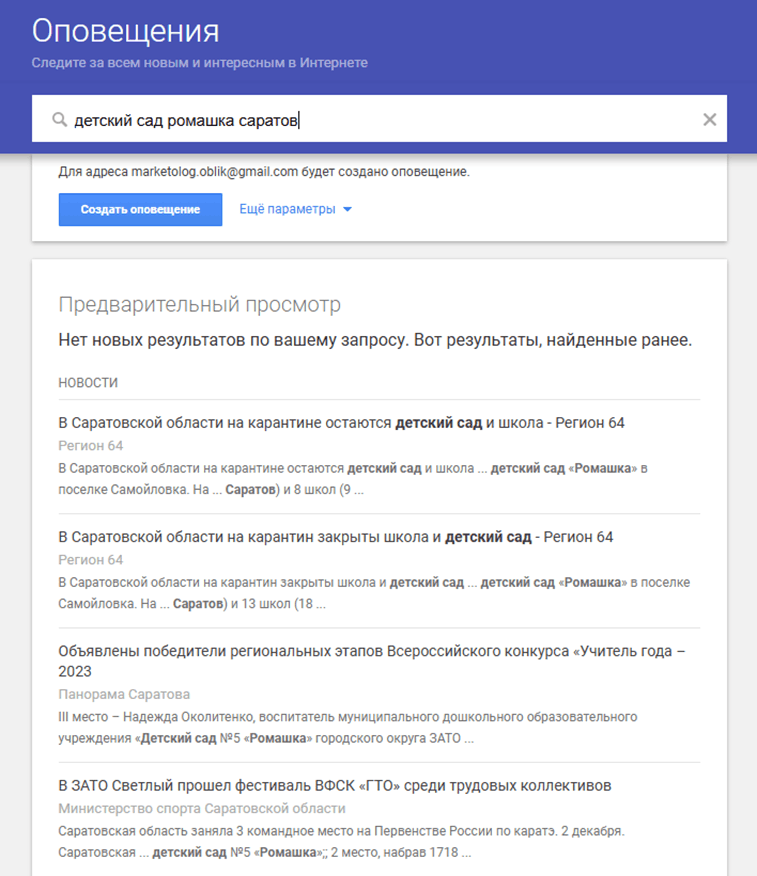This screenshot has height=876, width=757.
Task: Click the 'Предварительный просмотр' heading
Action: [x=199, y=304]
